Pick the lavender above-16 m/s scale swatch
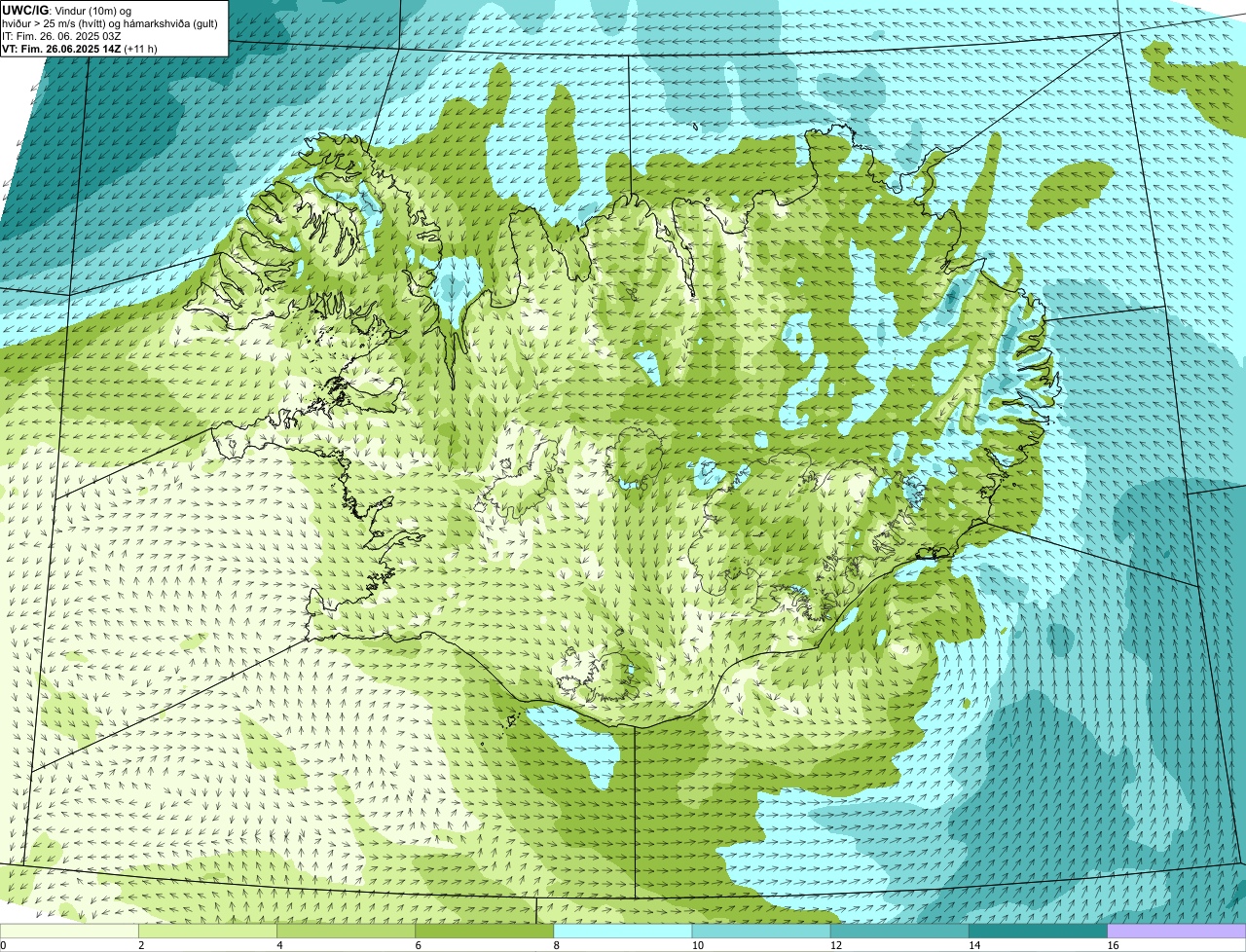Viewport: 1246px width, 952px height. pyautogui.click(x=1176, y=932)
